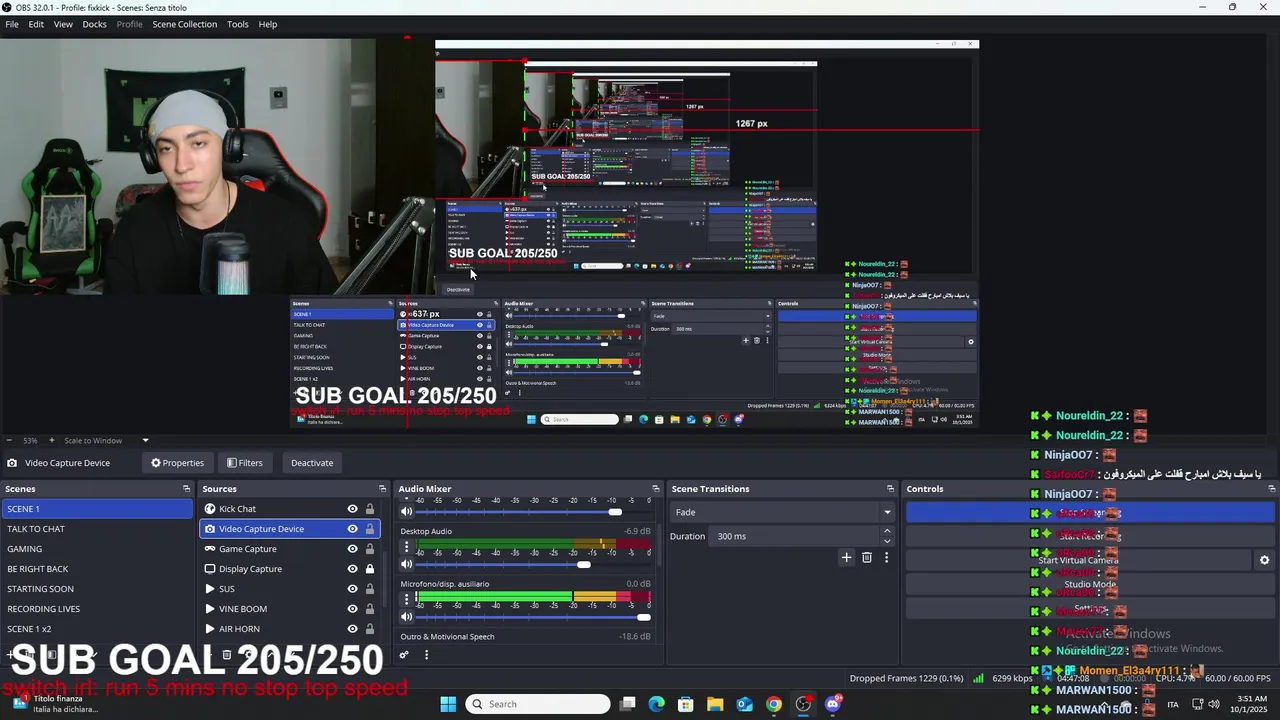Pop out the Scenes dock

(x=186, y=489)
